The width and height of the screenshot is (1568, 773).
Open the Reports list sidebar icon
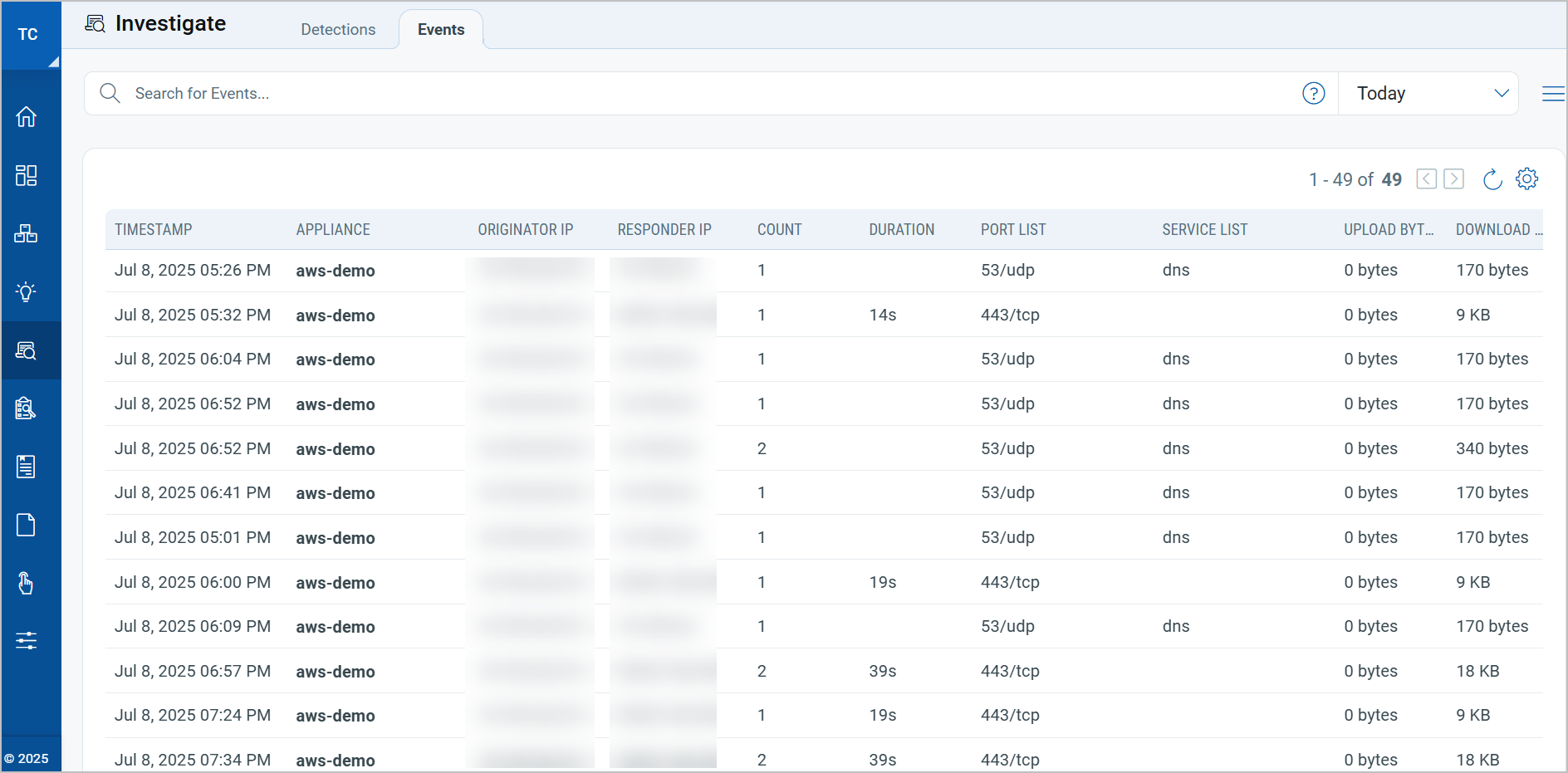[27, 467]
